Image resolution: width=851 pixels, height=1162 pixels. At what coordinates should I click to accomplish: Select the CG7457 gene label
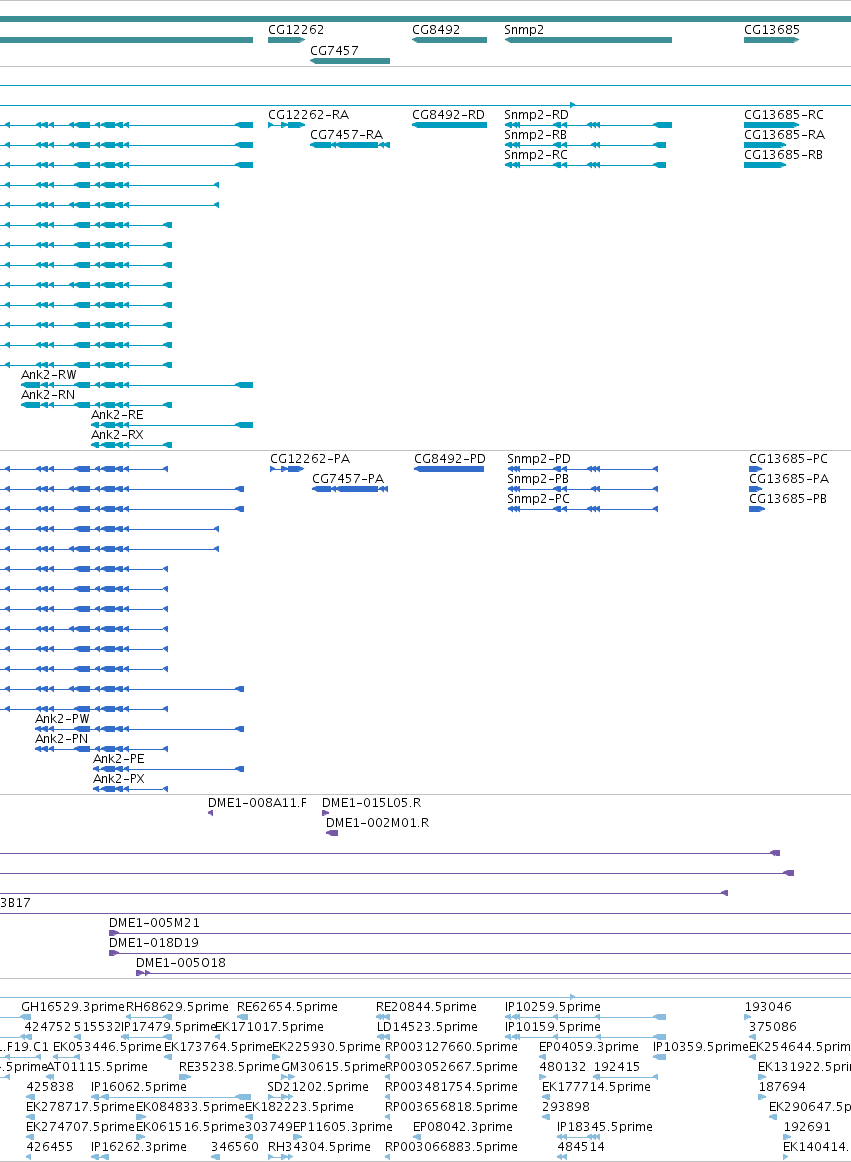click(334, 50)
